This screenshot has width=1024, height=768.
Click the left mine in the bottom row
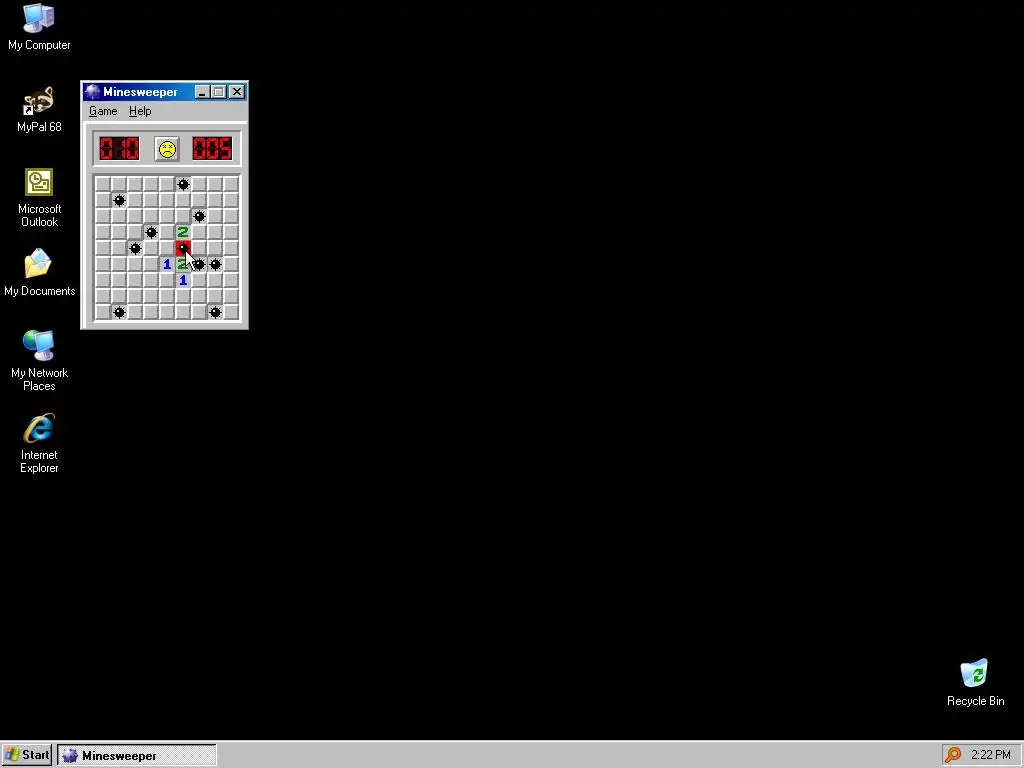pos(119,312)
